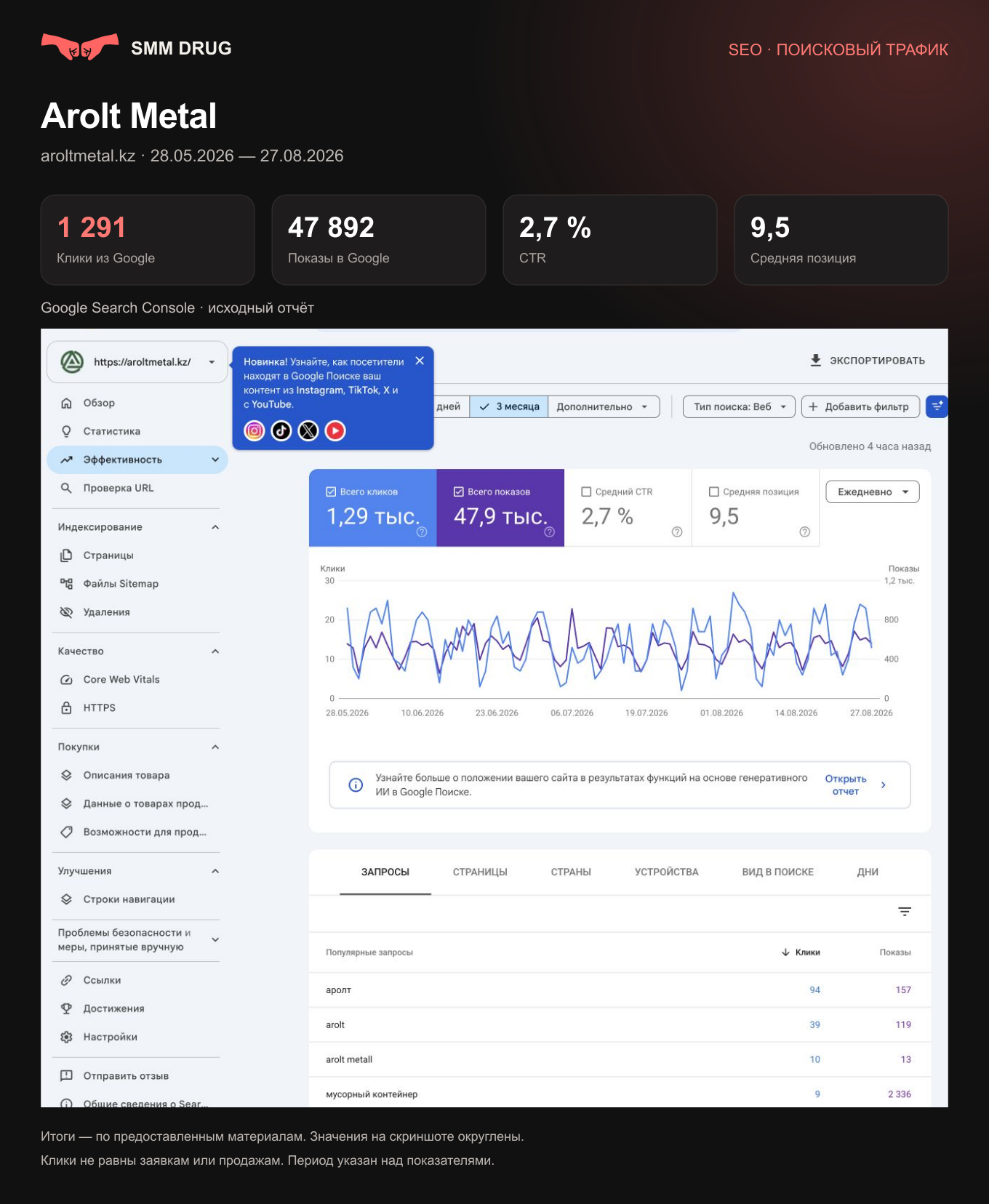Open the Дополнительно date dropdown
Image resolution: width=989 pixels, height=1204 pixels.
tap(604, 406)
